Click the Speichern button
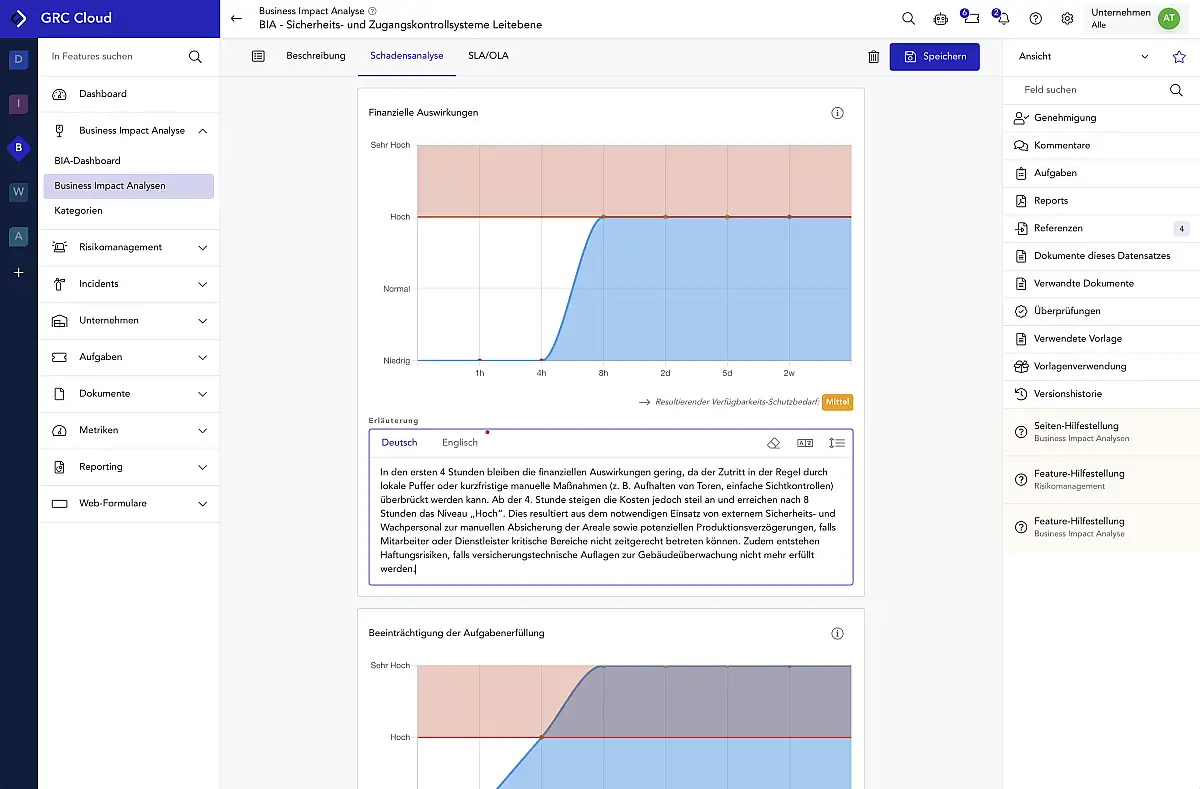 click(x=934, y=57)
